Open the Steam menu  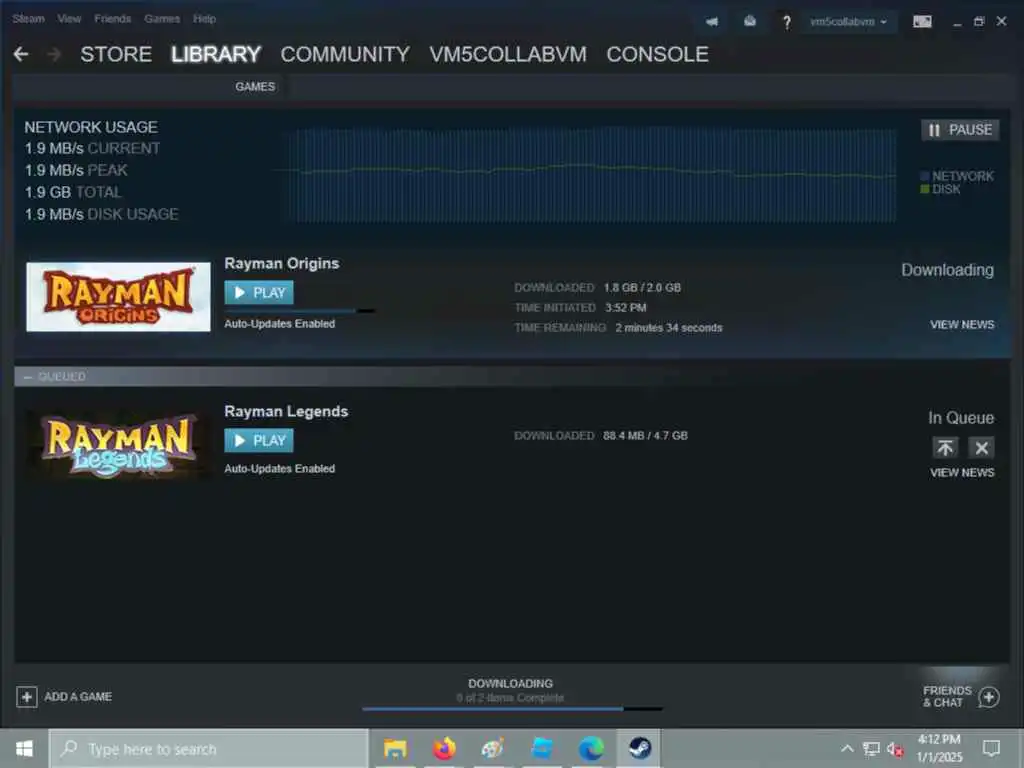pos(29,19)
